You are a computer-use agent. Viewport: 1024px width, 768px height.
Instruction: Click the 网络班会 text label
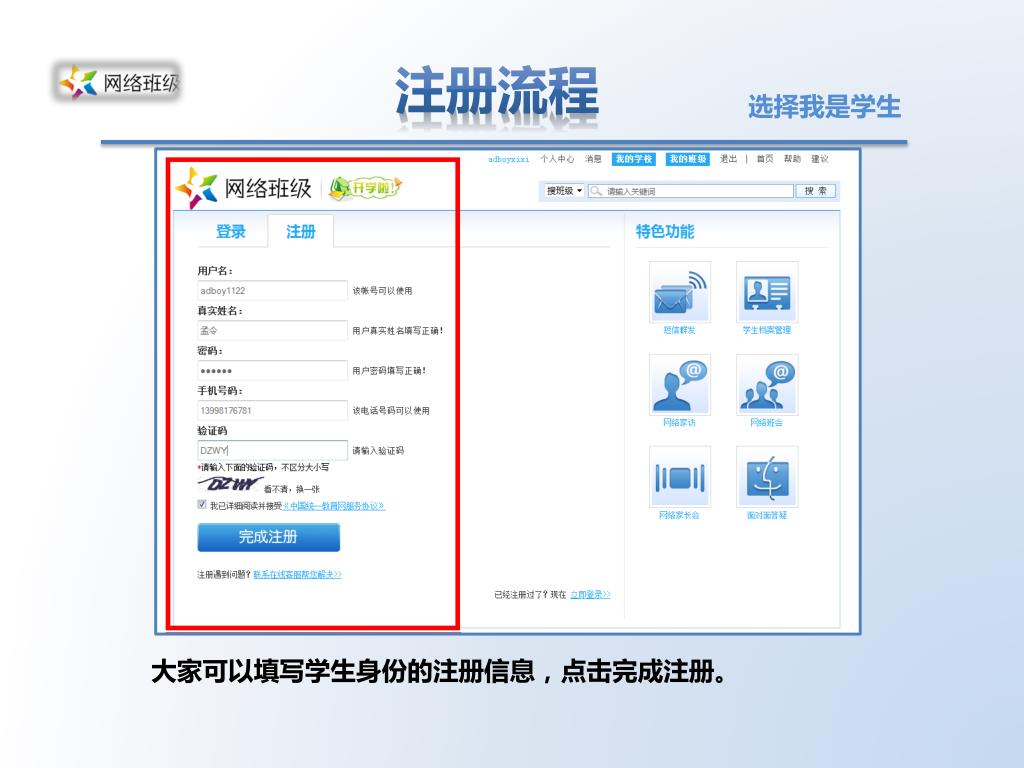pyautogui.click(x=767, y=423)
